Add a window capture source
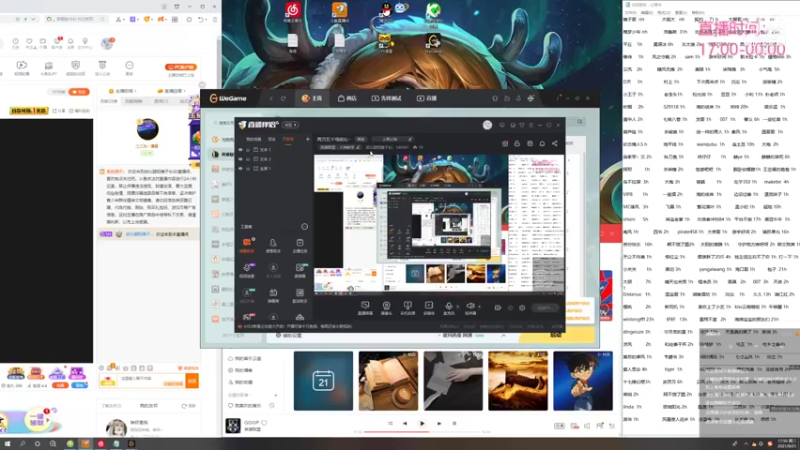The width and height of the screenshot is (800, 450). (407, 307)
